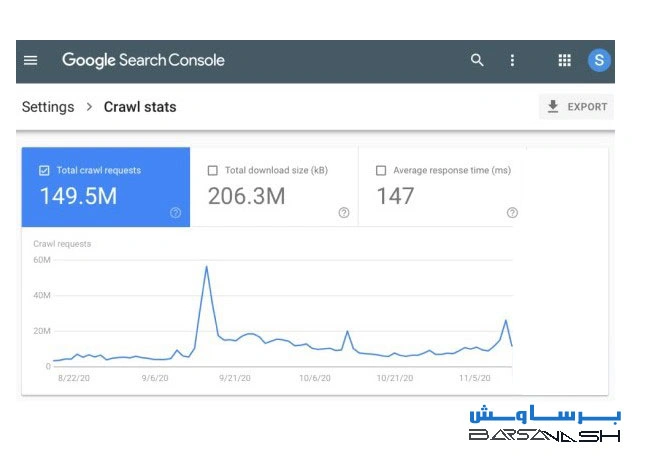Uncheck the Total crawl requests checkbox
This screenshot has width=648, height=457.
44,171
